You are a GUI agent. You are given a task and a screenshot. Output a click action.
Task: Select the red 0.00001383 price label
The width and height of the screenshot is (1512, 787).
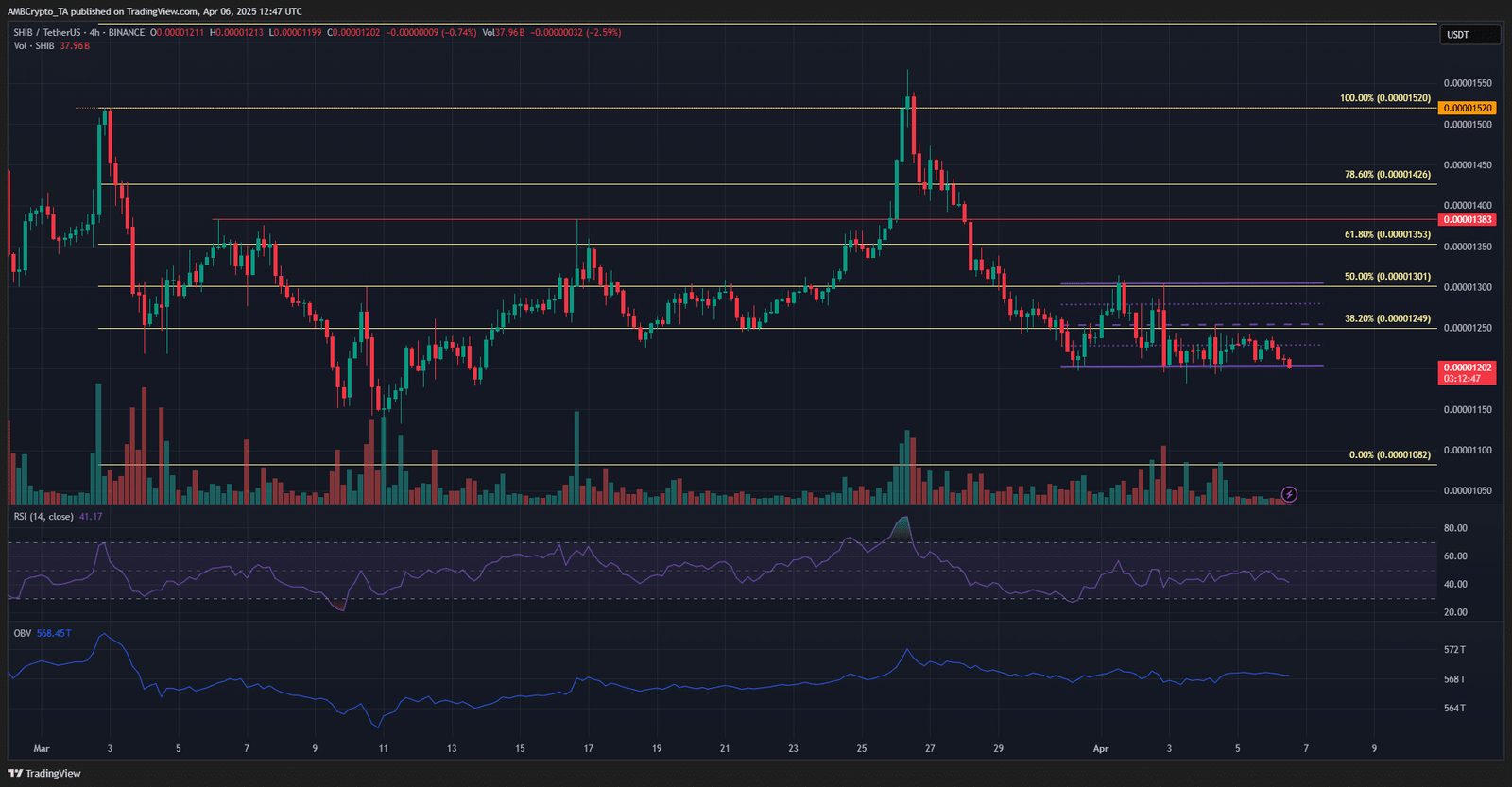(1467, 219)
